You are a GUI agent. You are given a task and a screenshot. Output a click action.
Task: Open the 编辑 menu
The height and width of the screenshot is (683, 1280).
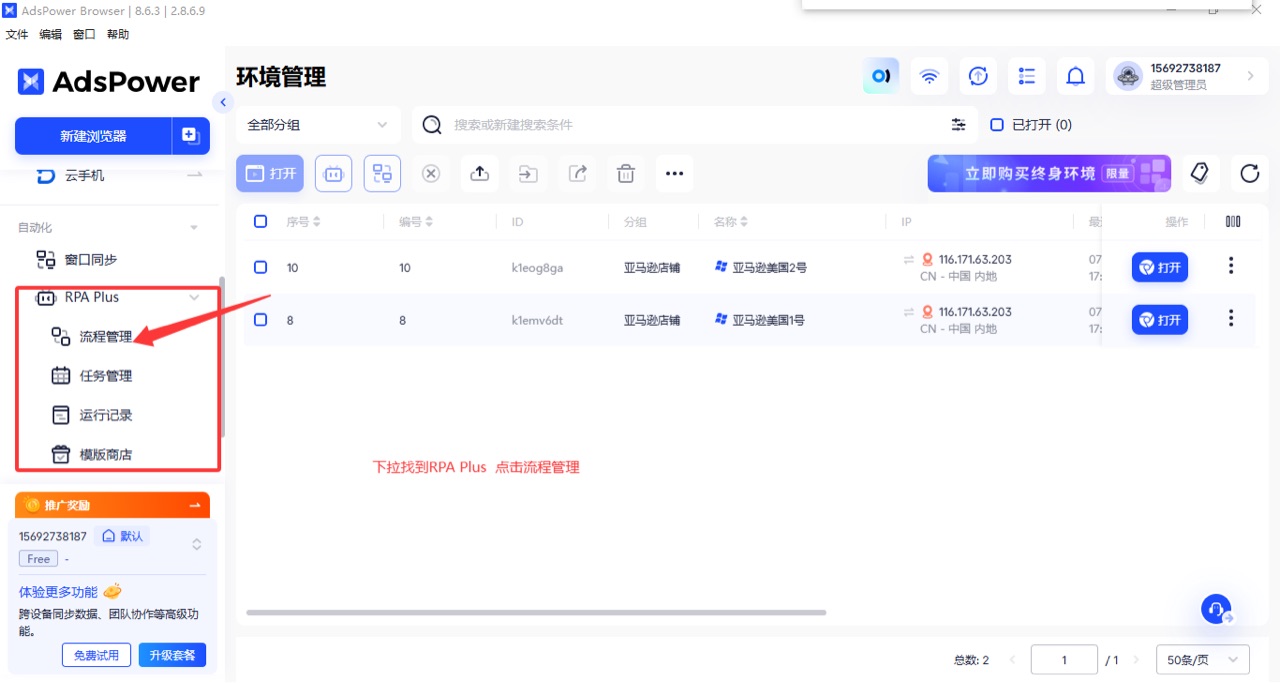[x=50, y=34]
